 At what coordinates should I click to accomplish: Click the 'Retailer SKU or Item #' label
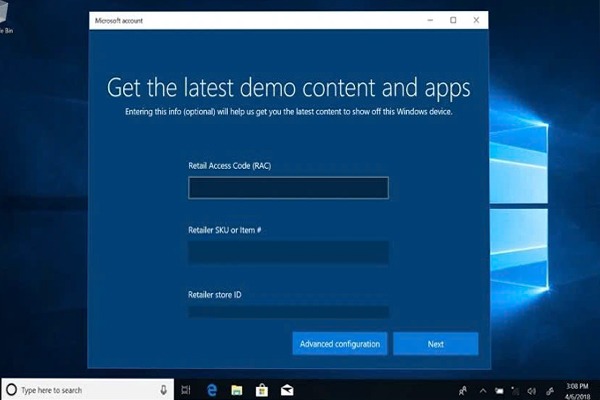click(x=225, y=230)
